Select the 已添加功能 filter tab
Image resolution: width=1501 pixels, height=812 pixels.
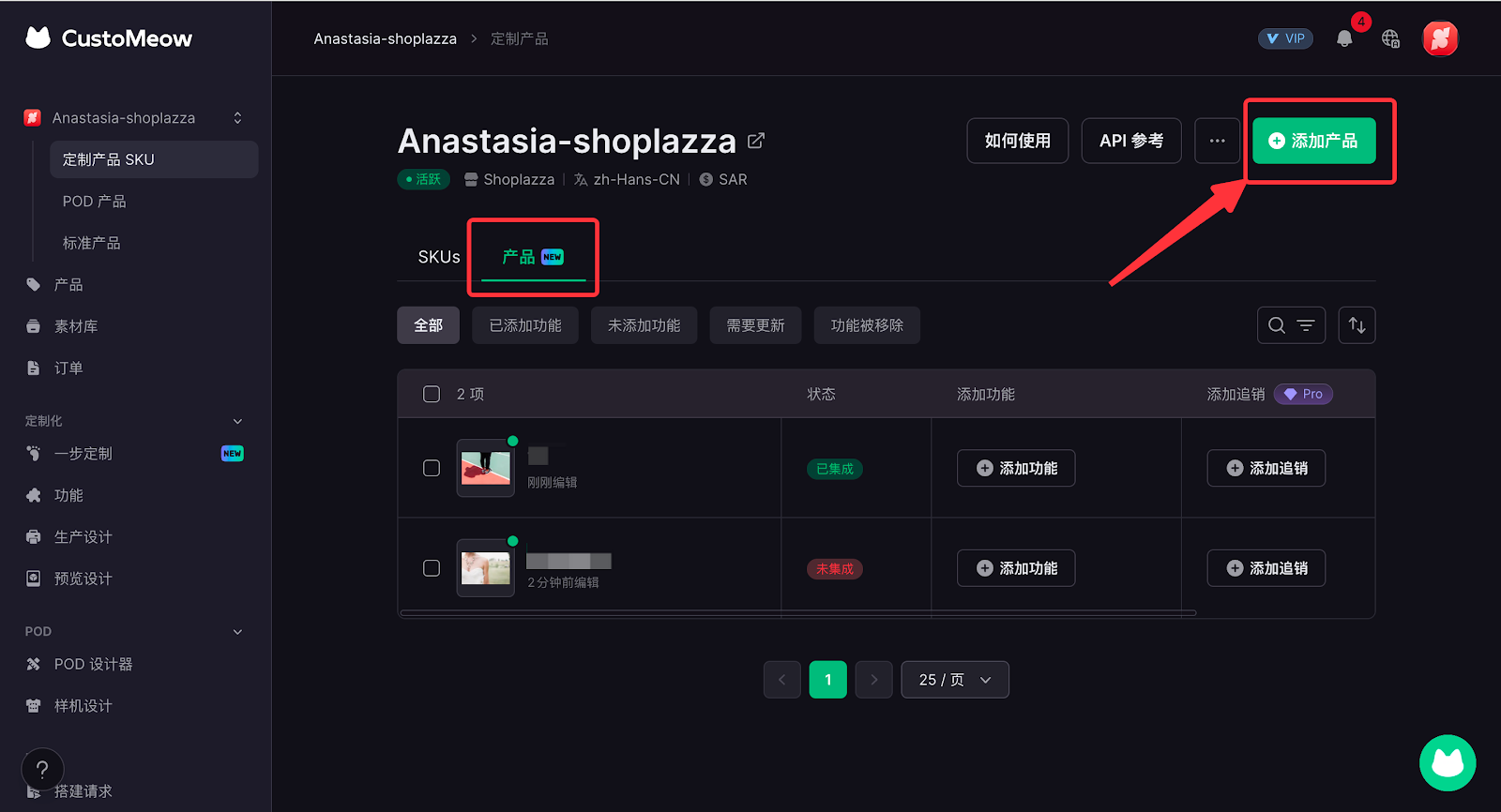(525, 325)
